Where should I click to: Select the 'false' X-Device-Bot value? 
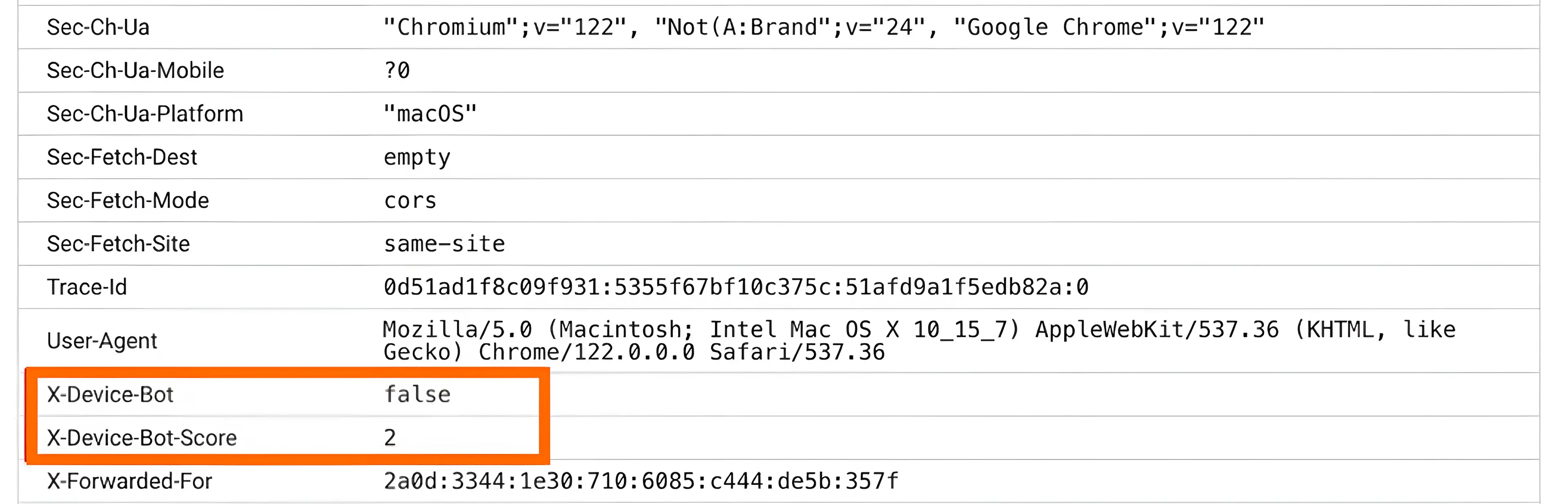(x=418, y=395)
